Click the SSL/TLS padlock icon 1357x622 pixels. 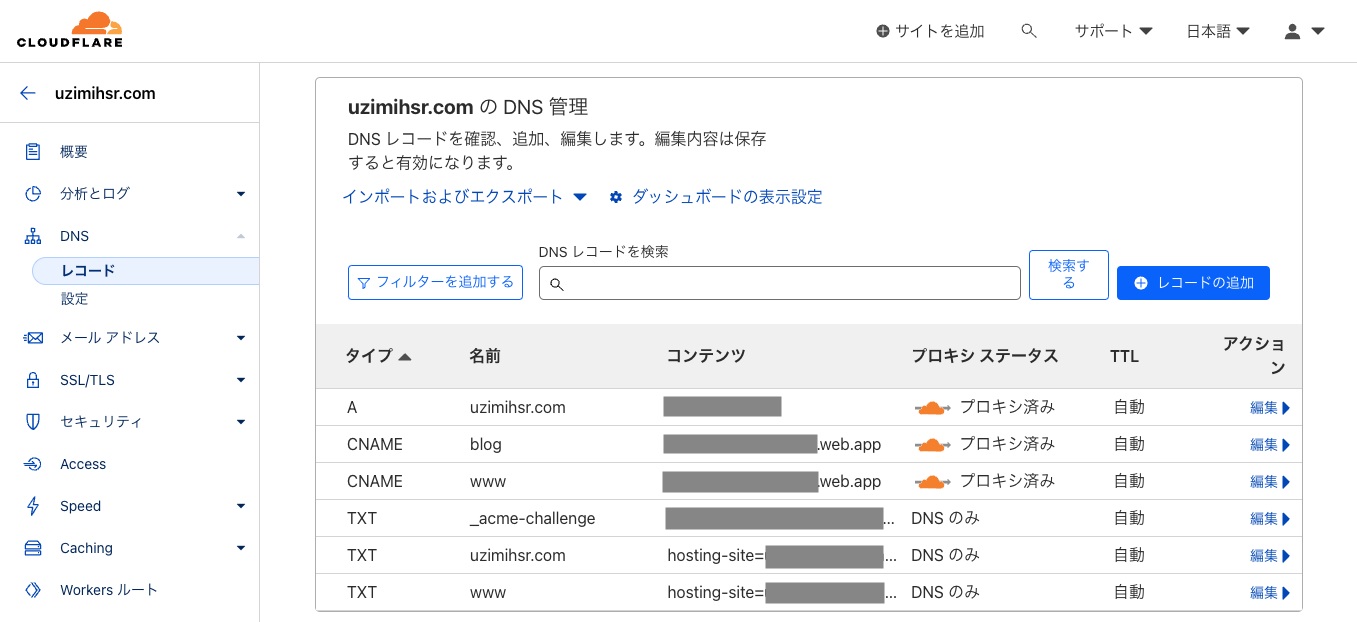click(33, 380)
